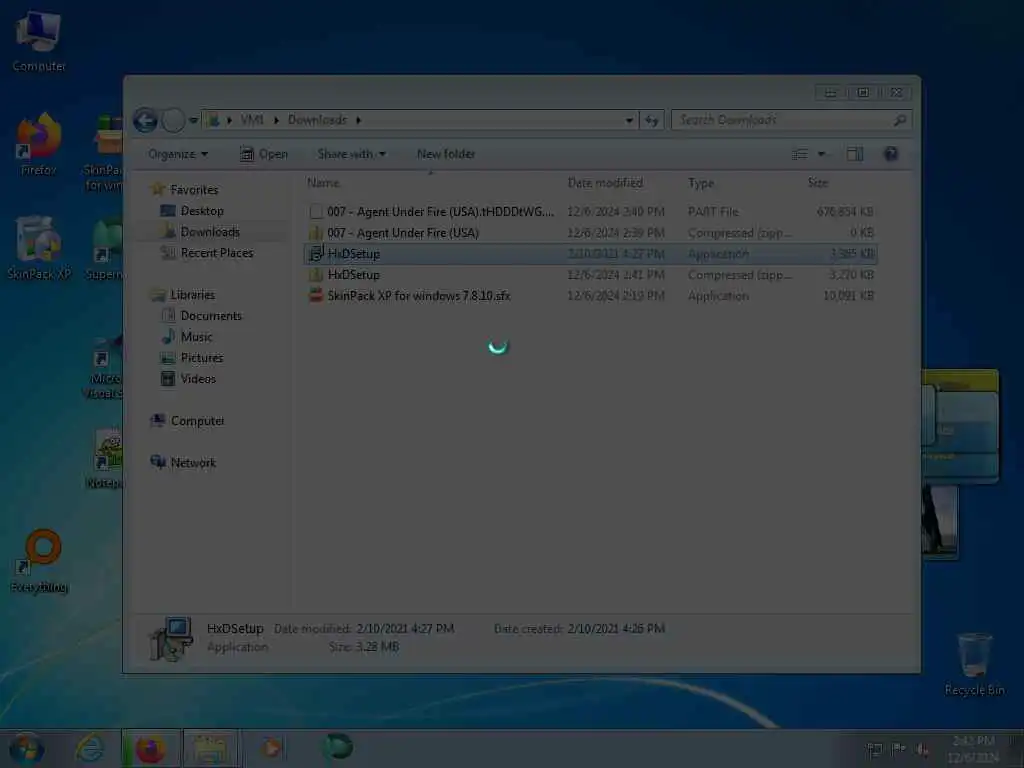
Task: Click Firefox desktop shortcut
Action: pyautogui.click(x=39, y=145)
